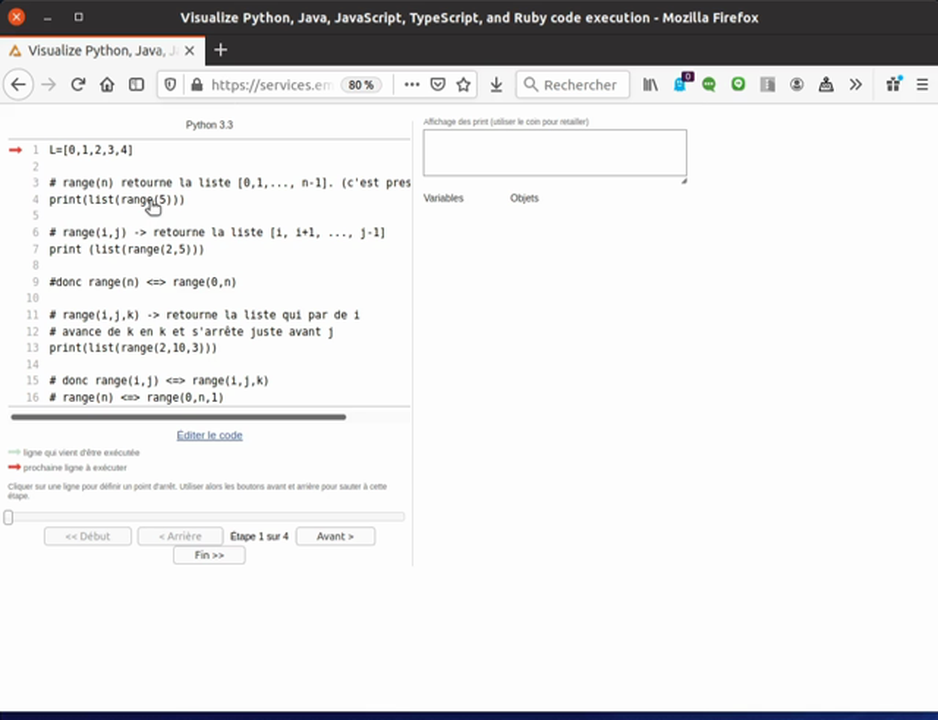The width and height of the screenshot is (938, 720).
Task: Reset the 80% zoom level indicator
Action: coord(360,85)
